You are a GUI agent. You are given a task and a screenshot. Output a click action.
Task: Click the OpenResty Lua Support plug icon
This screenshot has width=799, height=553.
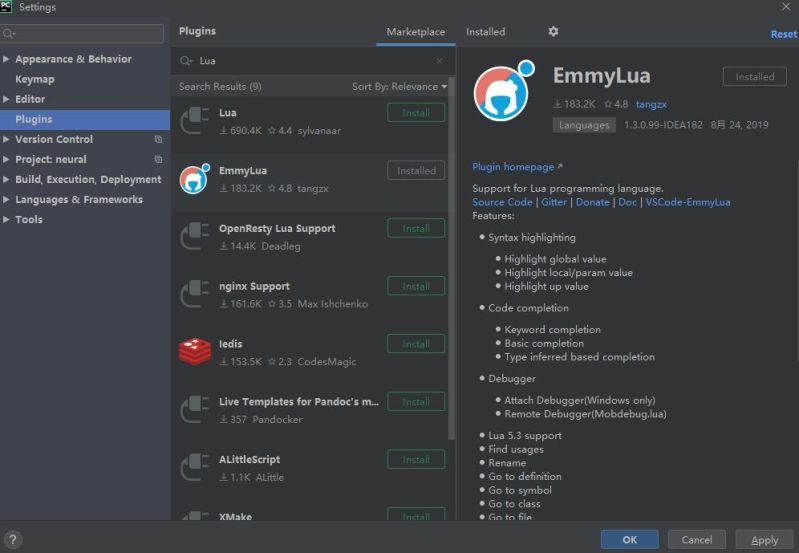point(195,236)
